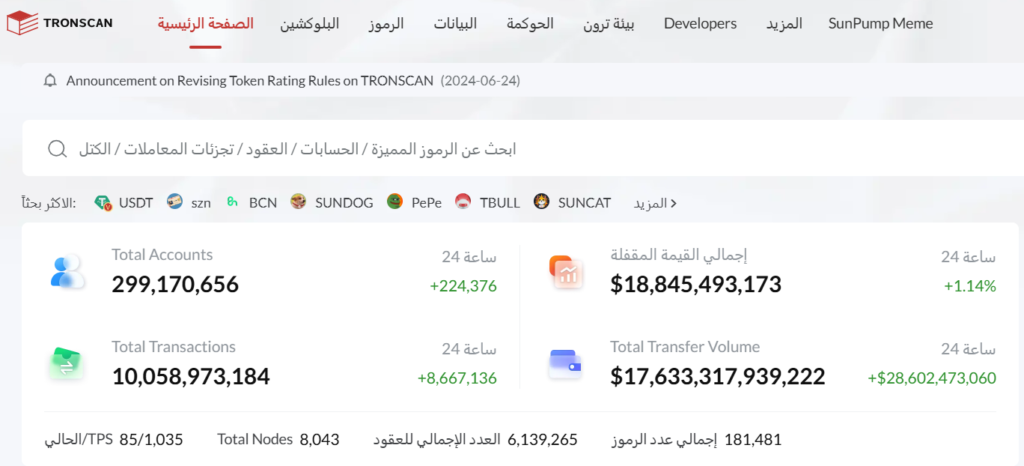1024x466 pixels.
Task: Click the Total Accounts value 299,170,656
Action: (175, 285)
